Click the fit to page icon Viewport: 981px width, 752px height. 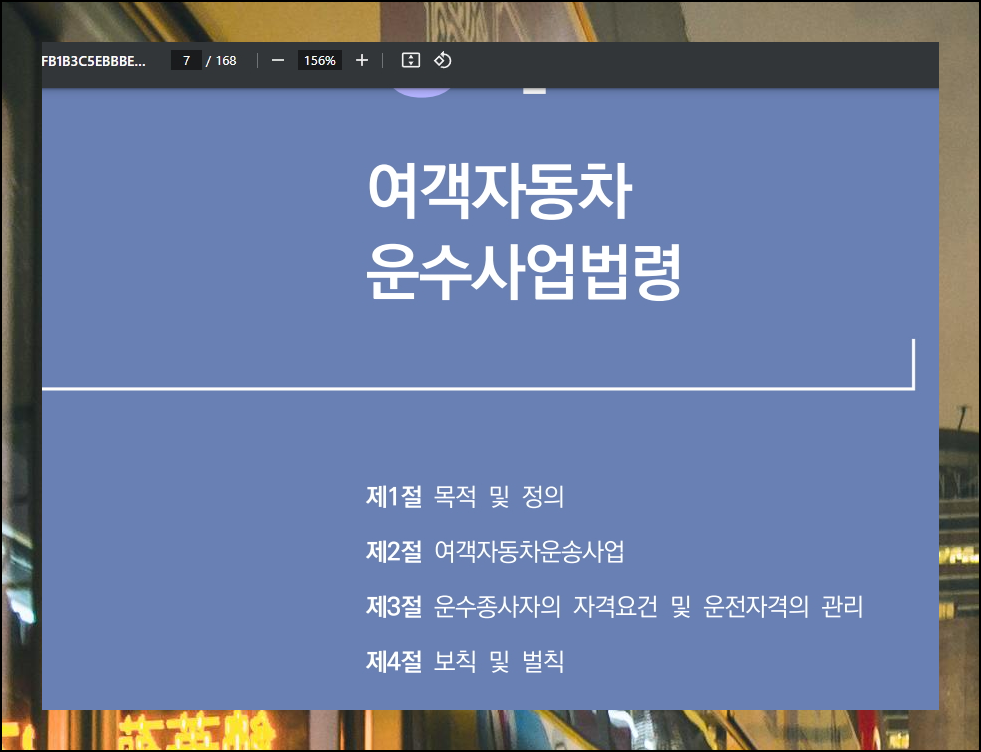tap(410, 61)
